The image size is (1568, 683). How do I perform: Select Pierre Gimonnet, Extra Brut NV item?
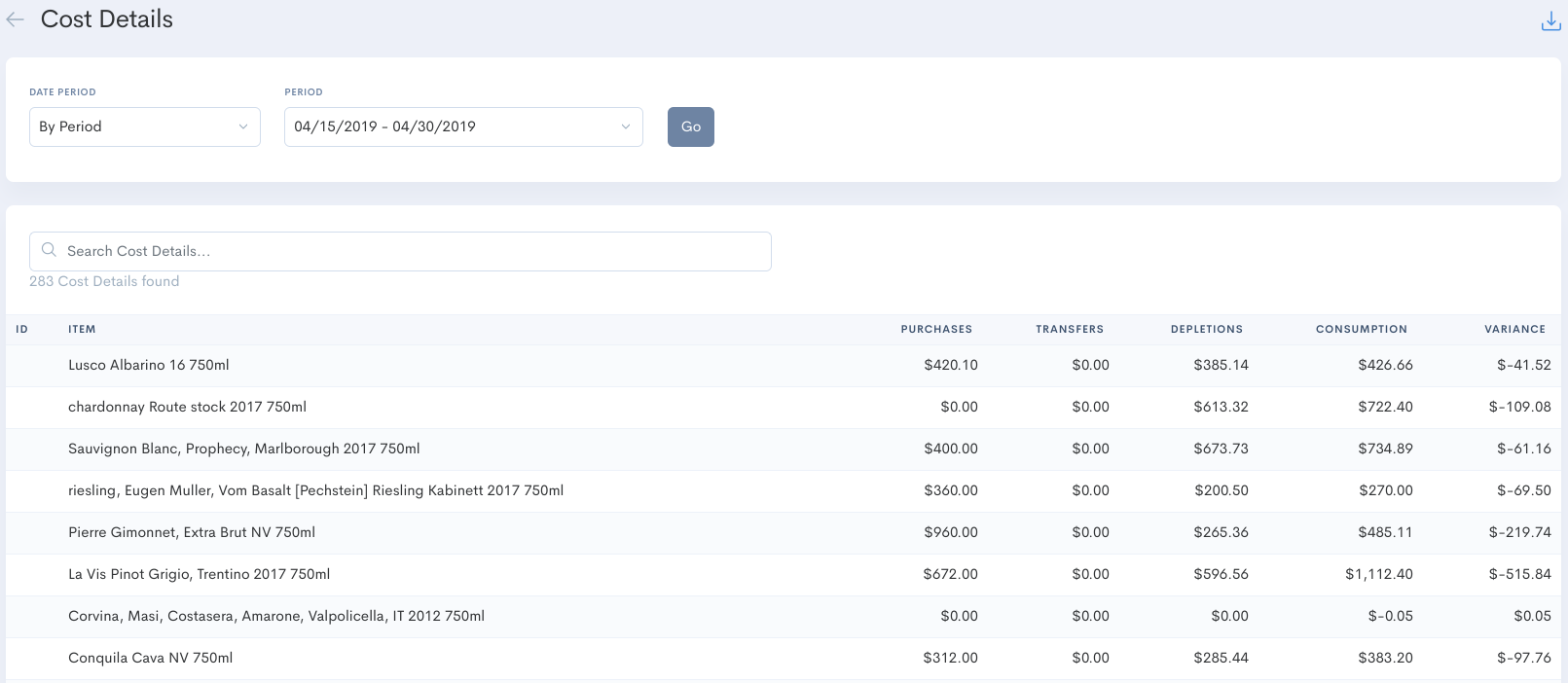pyautogui.click(x=192, y=532)
